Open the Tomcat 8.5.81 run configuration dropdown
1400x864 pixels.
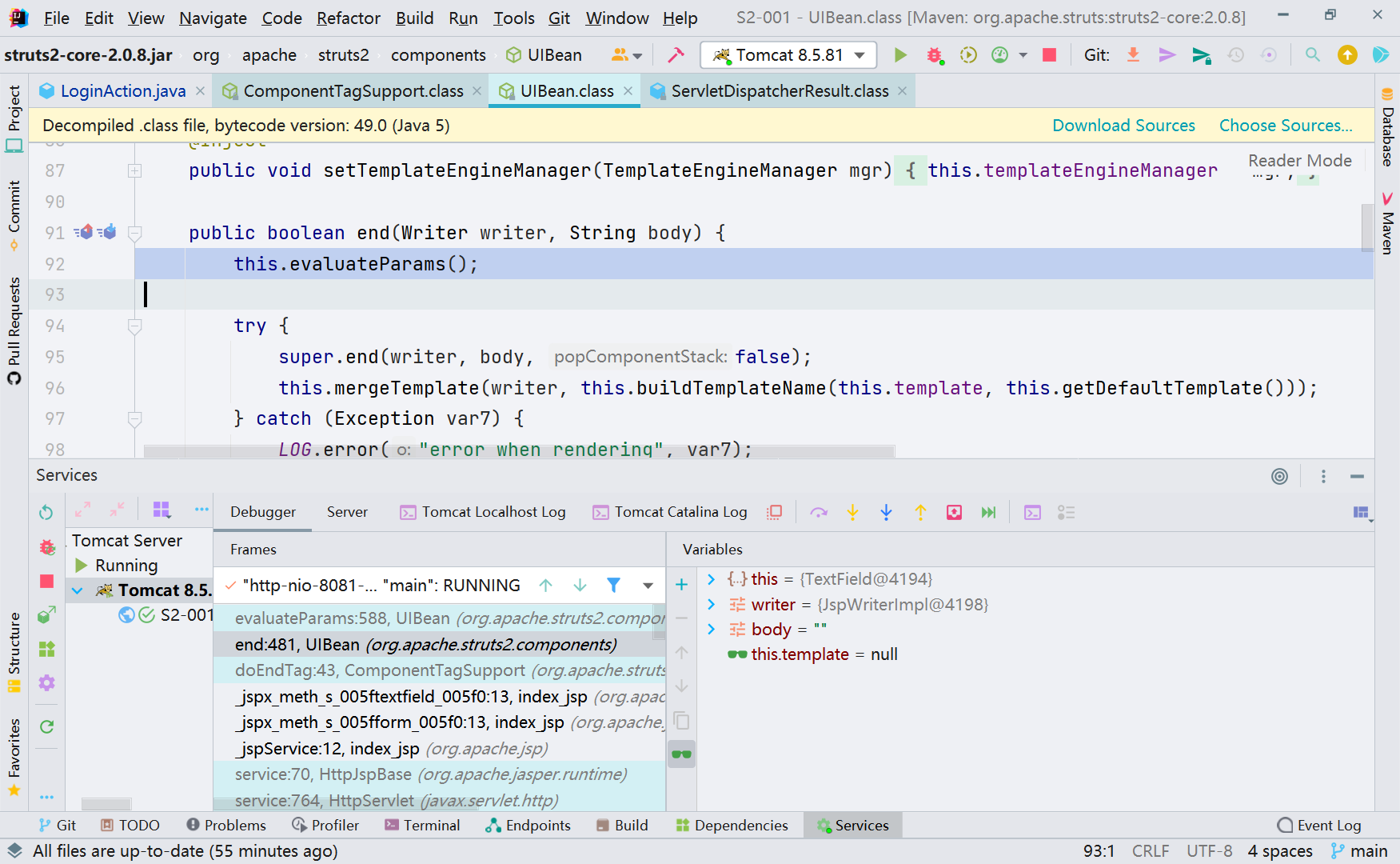pos(860,55)
